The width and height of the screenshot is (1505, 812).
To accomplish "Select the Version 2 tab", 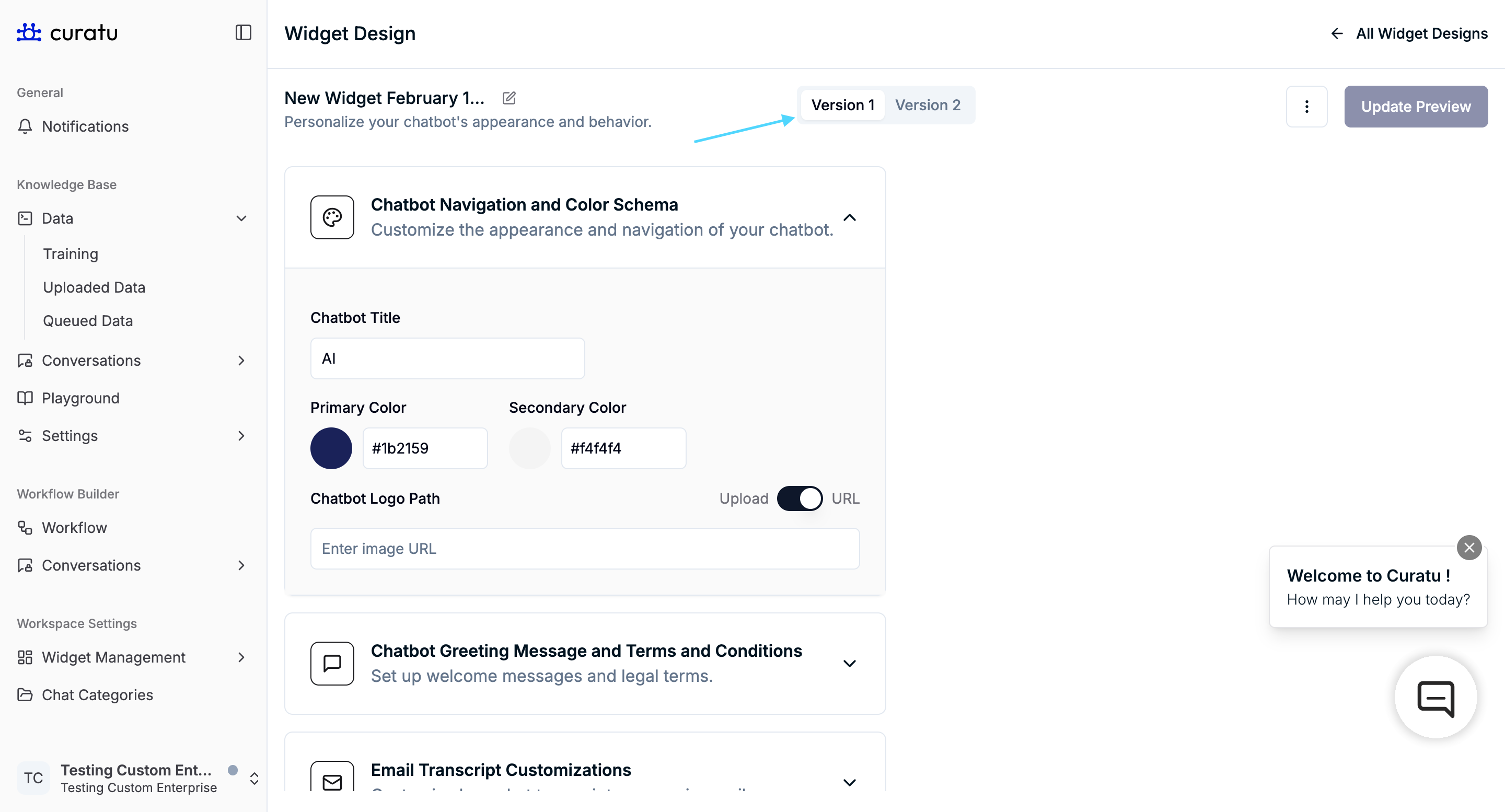I will 928,105.
